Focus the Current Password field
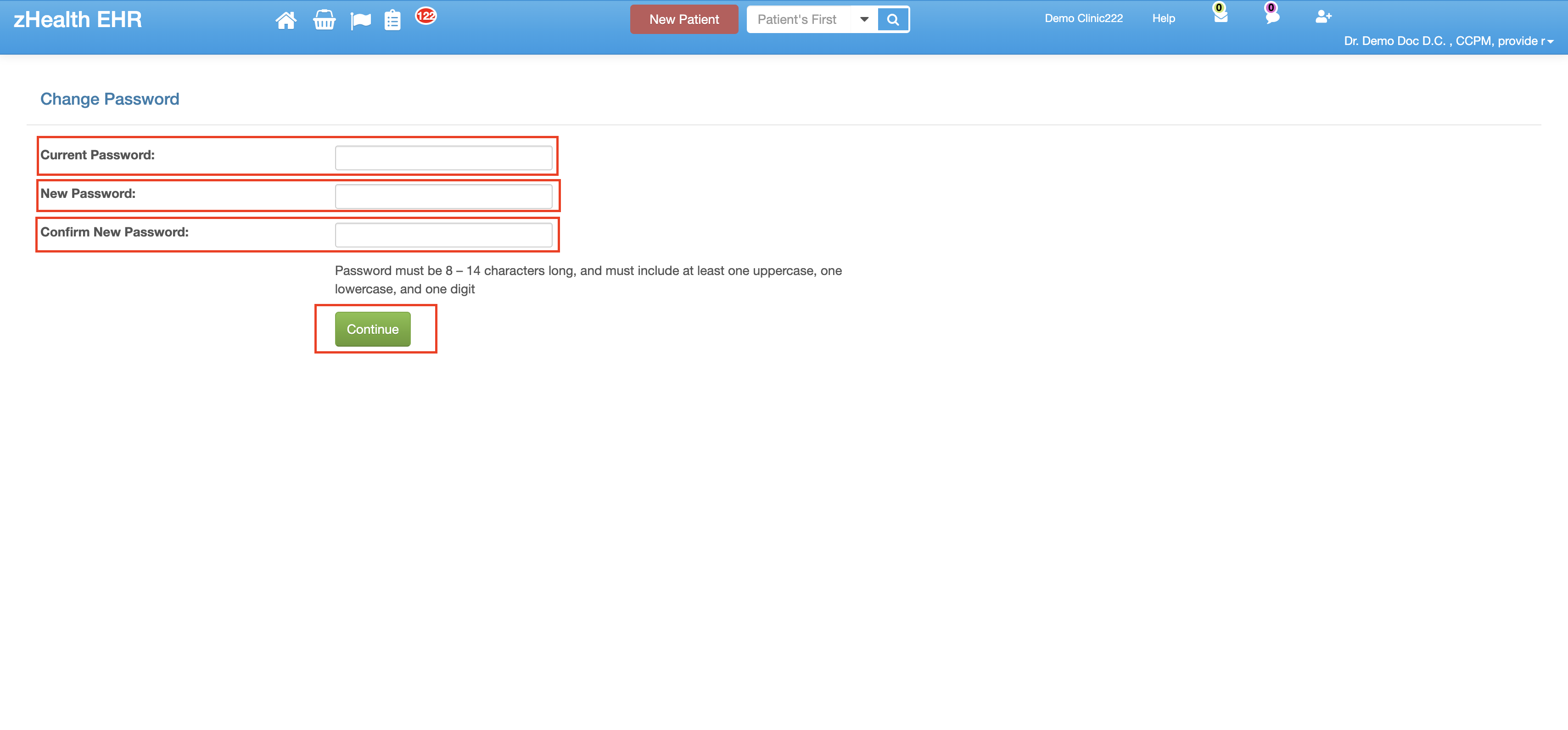This screenshot has width=1568, height=730. [443, 157]
